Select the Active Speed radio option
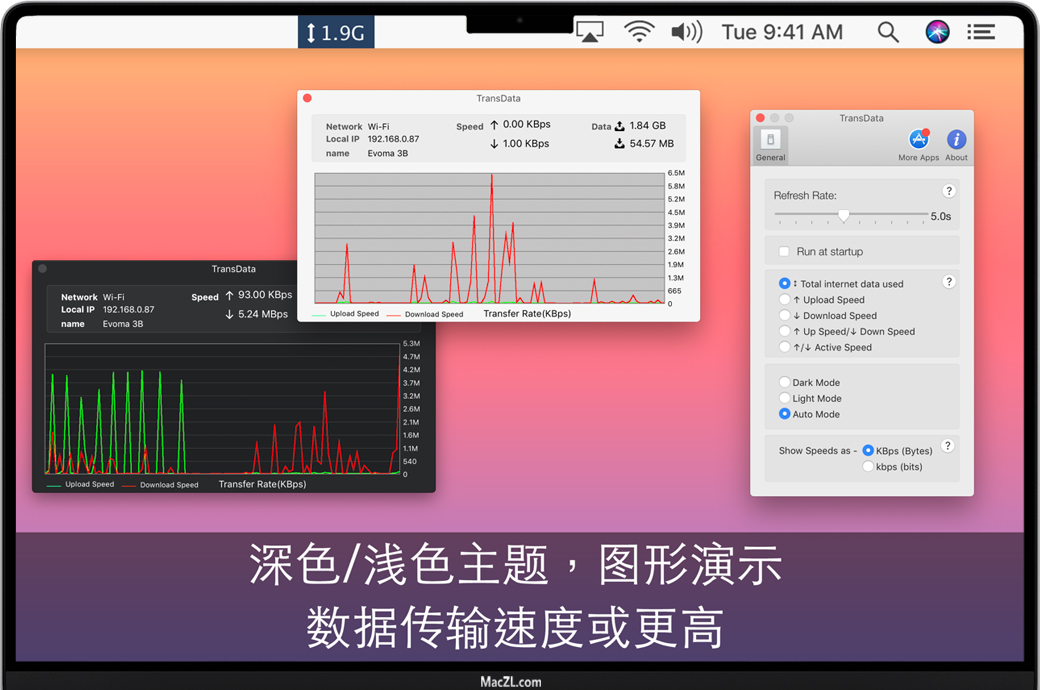The height and width of the screenshot is (690, 1040). (785, 347)
